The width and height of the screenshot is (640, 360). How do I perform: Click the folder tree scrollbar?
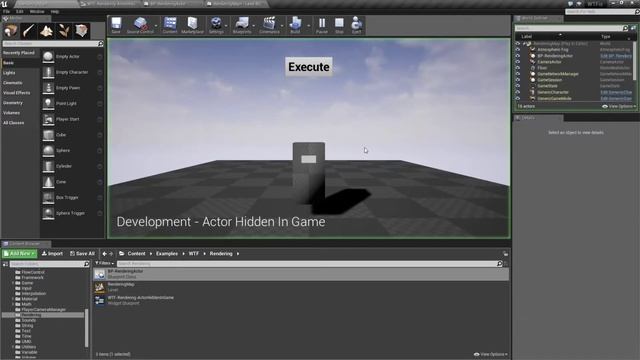pyautogui.click(x=87, y=328)
